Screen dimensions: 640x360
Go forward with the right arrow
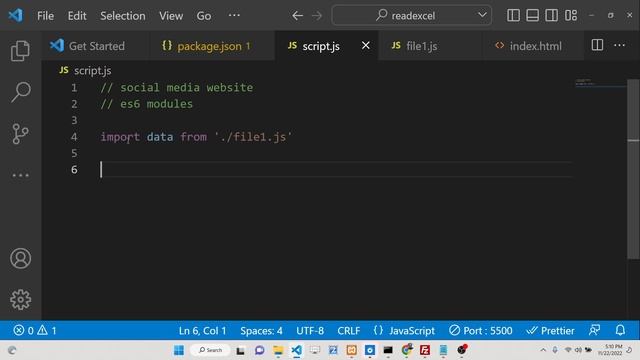[x=317, y=16]
